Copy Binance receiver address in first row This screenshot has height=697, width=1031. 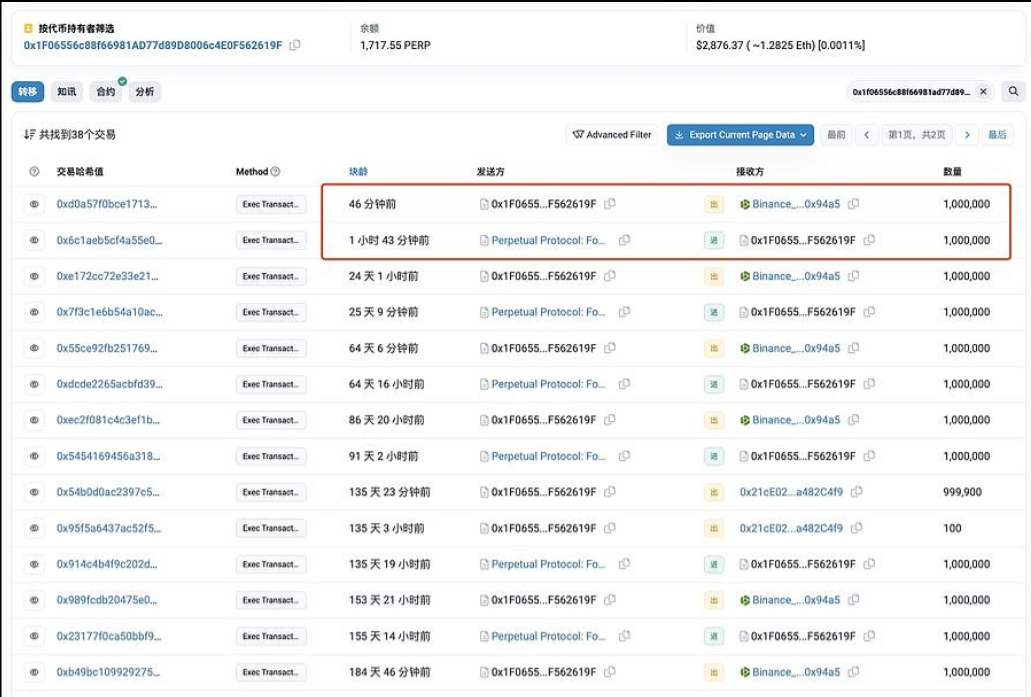(853, 204)
